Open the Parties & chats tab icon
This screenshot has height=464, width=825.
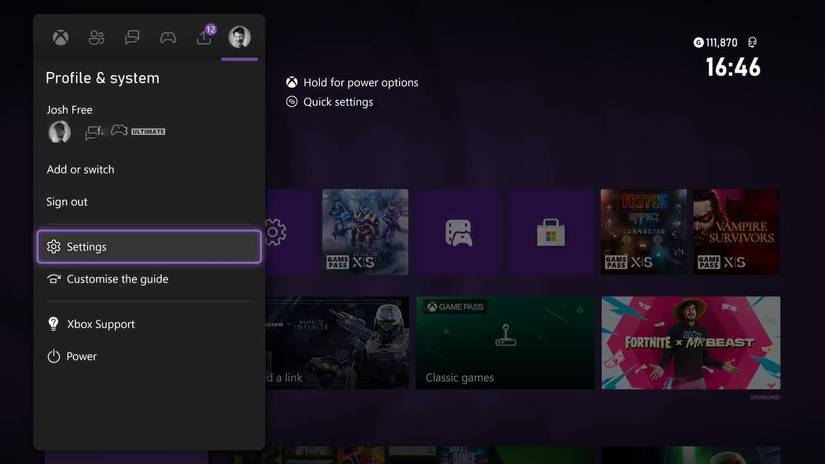click(x=132, y=37)
